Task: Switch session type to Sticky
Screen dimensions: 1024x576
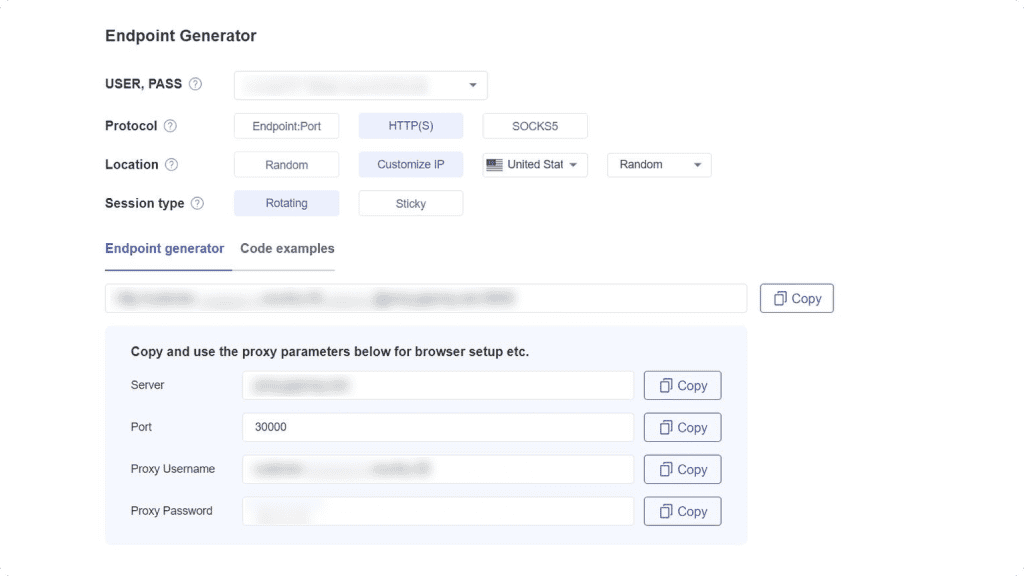Action: (410, 203)
